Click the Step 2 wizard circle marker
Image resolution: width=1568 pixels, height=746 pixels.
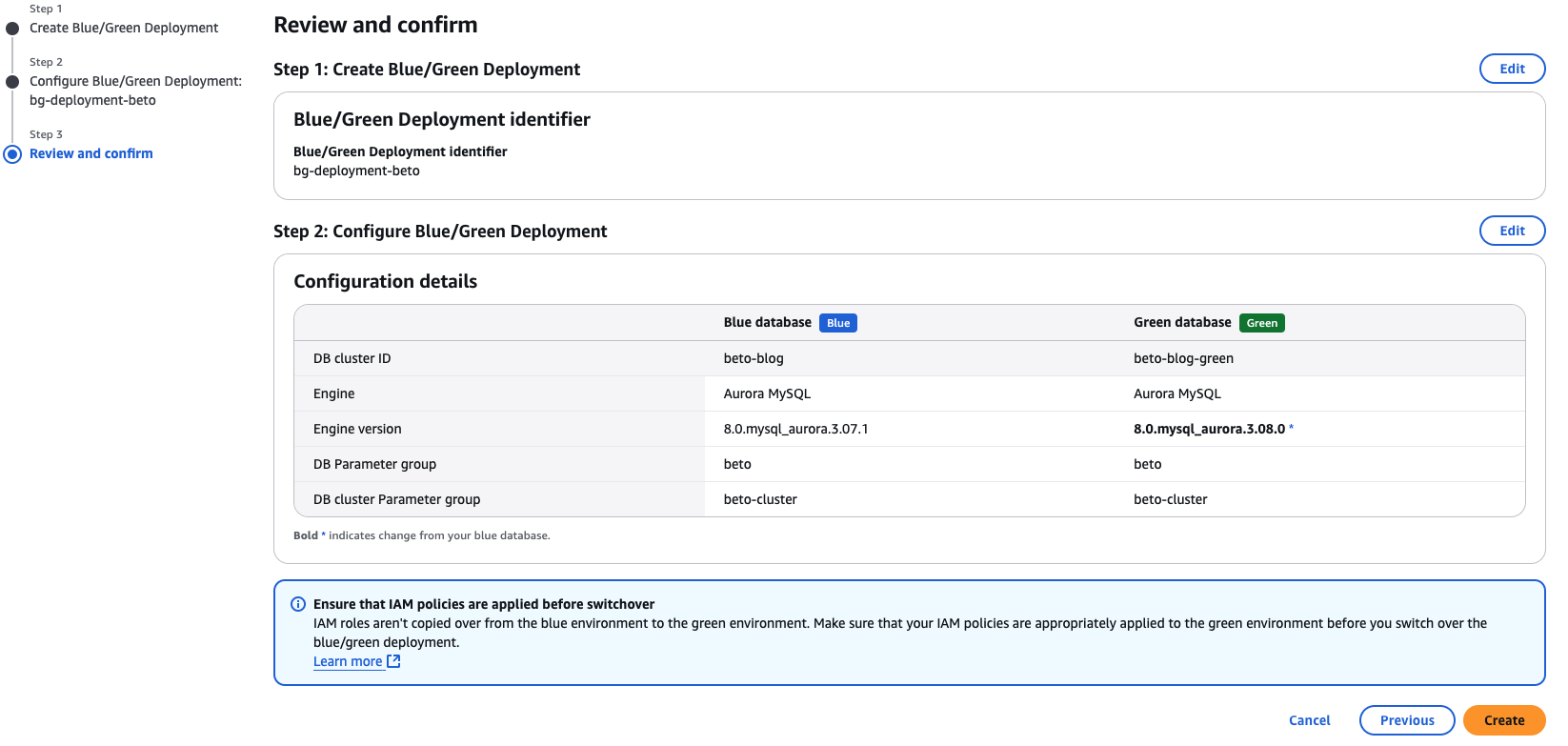point(12,82)
